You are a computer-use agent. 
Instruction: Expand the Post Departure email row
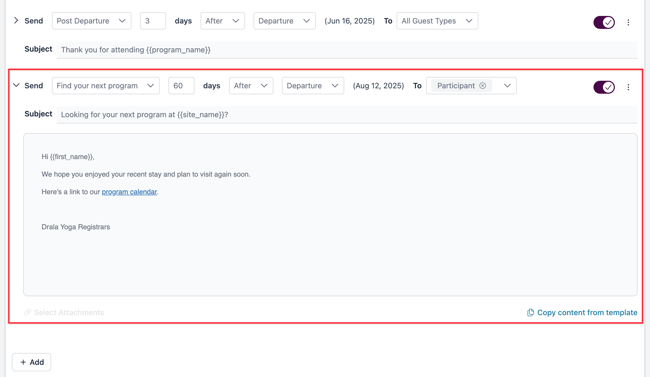click(x=16, y=20)
